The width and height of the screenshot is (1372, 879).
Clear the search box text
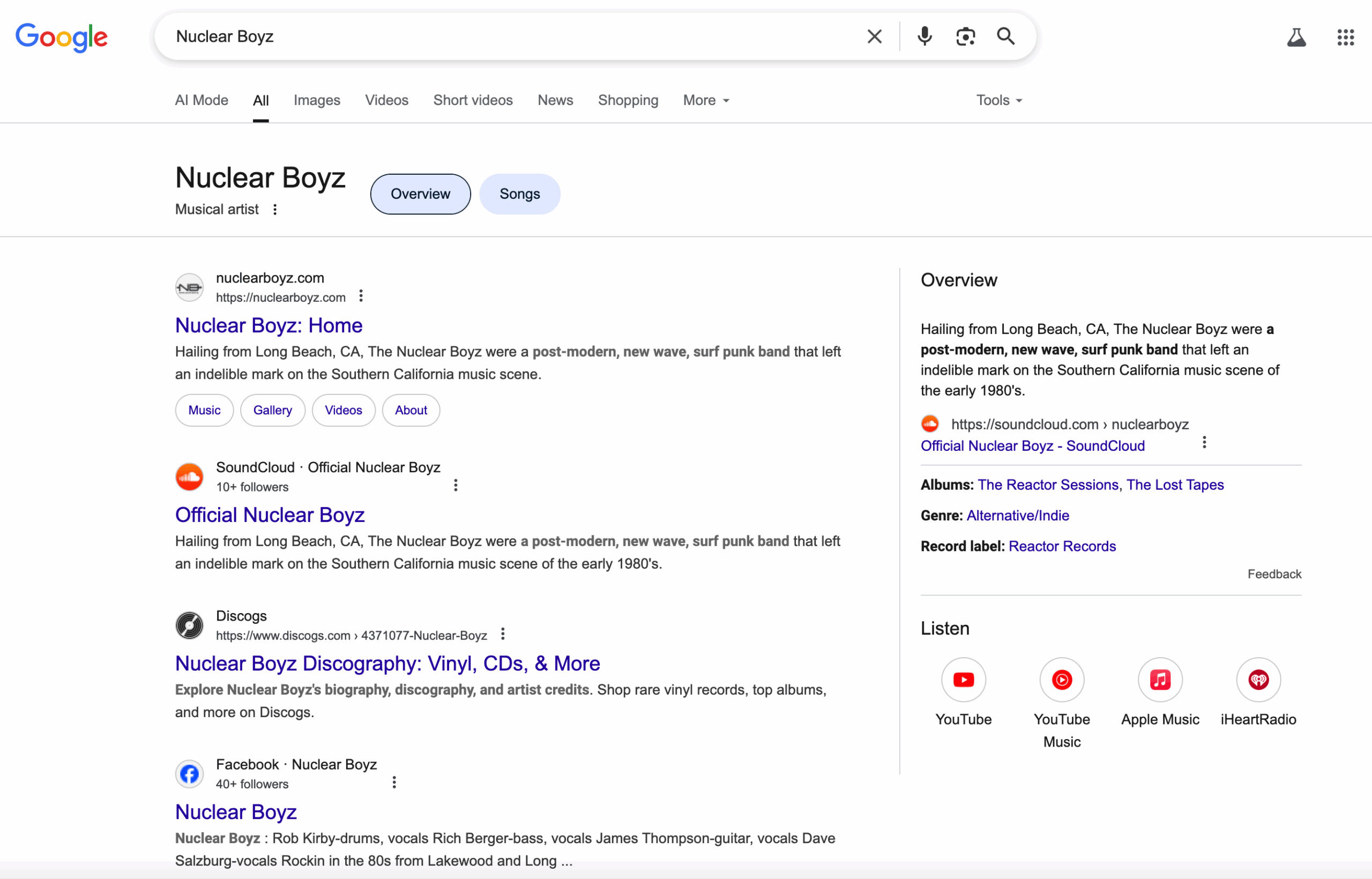874,36
